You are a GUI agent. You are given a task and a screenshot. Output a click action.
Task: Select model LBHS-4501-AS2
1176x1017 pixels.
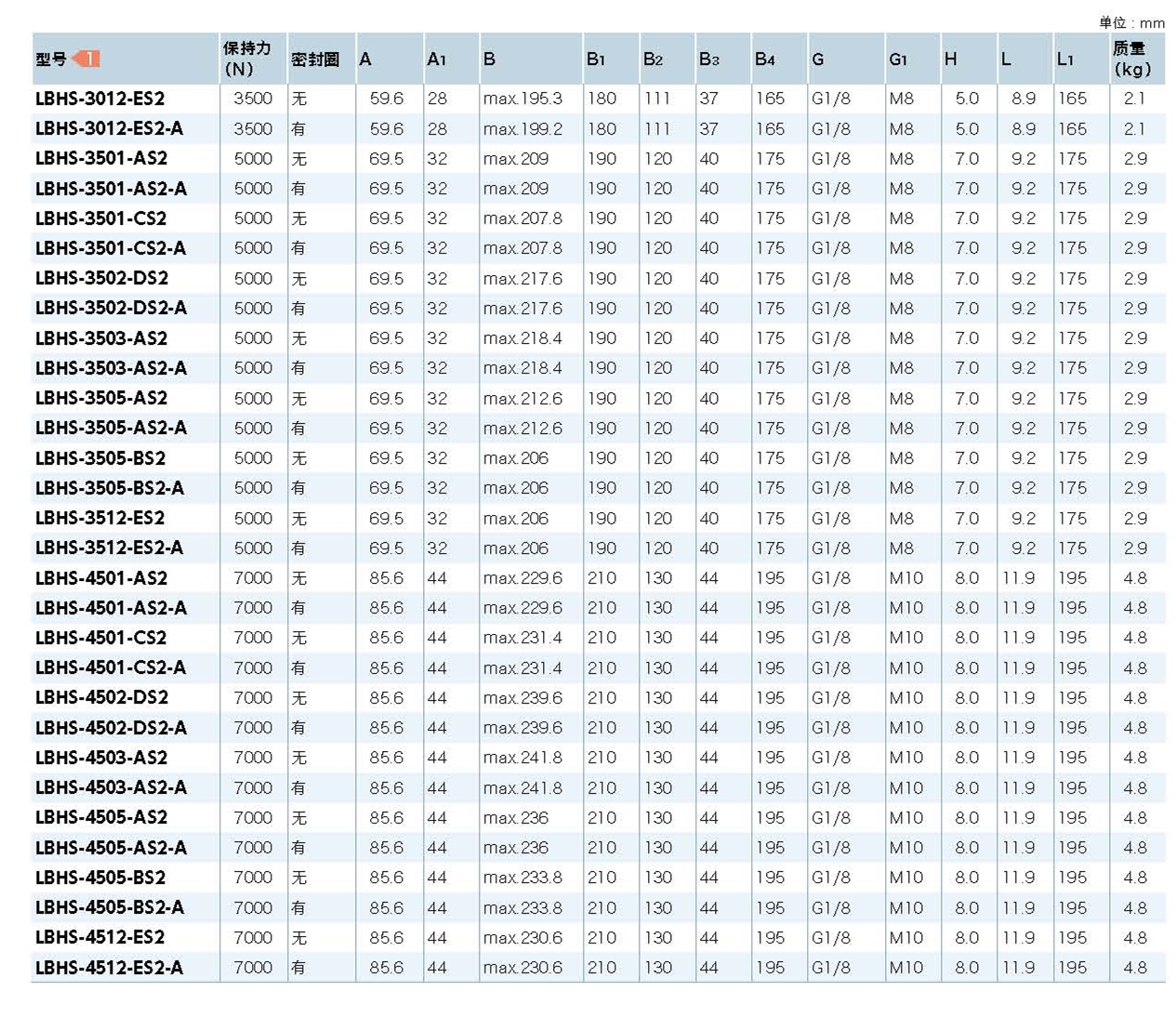101,578
